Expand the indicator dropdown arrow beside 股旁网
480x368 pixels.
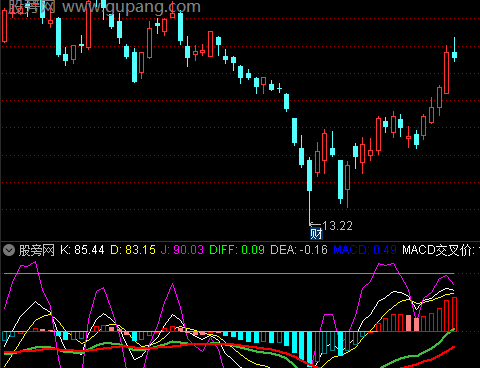pyautogui.click(x=9, y=250)
